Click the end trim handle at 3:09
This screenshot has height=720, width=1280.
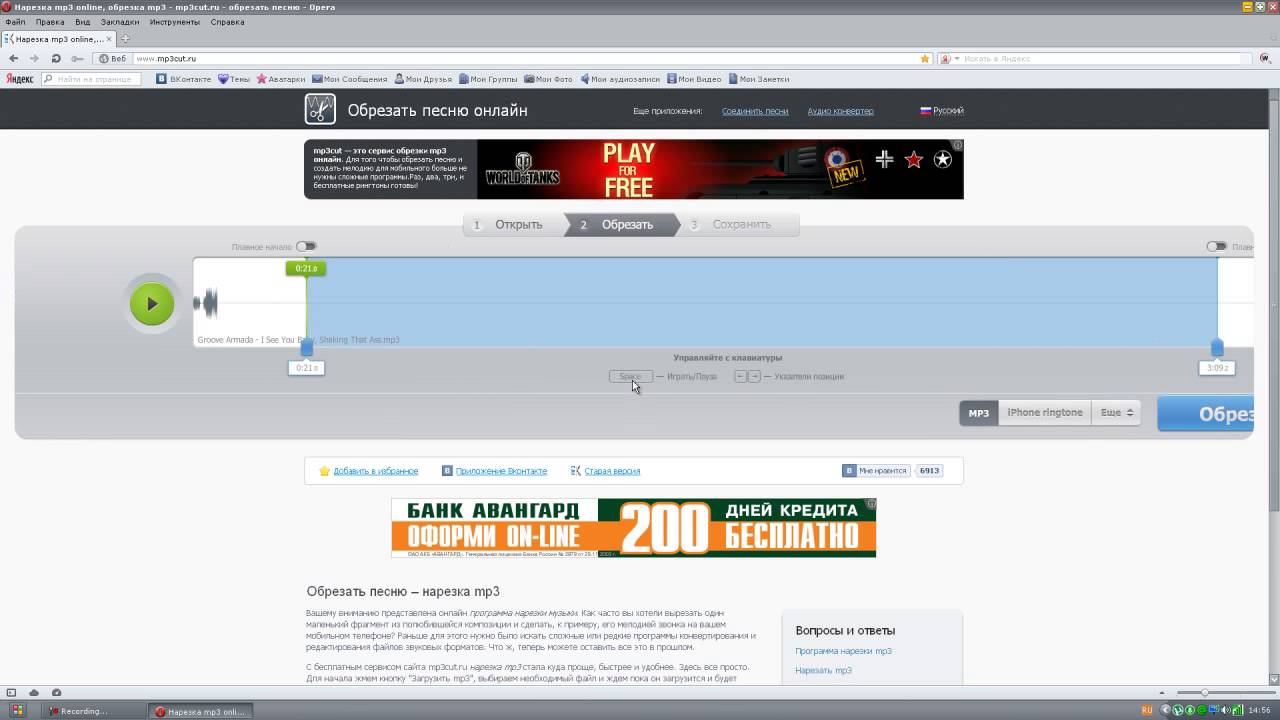[1217, 348]
